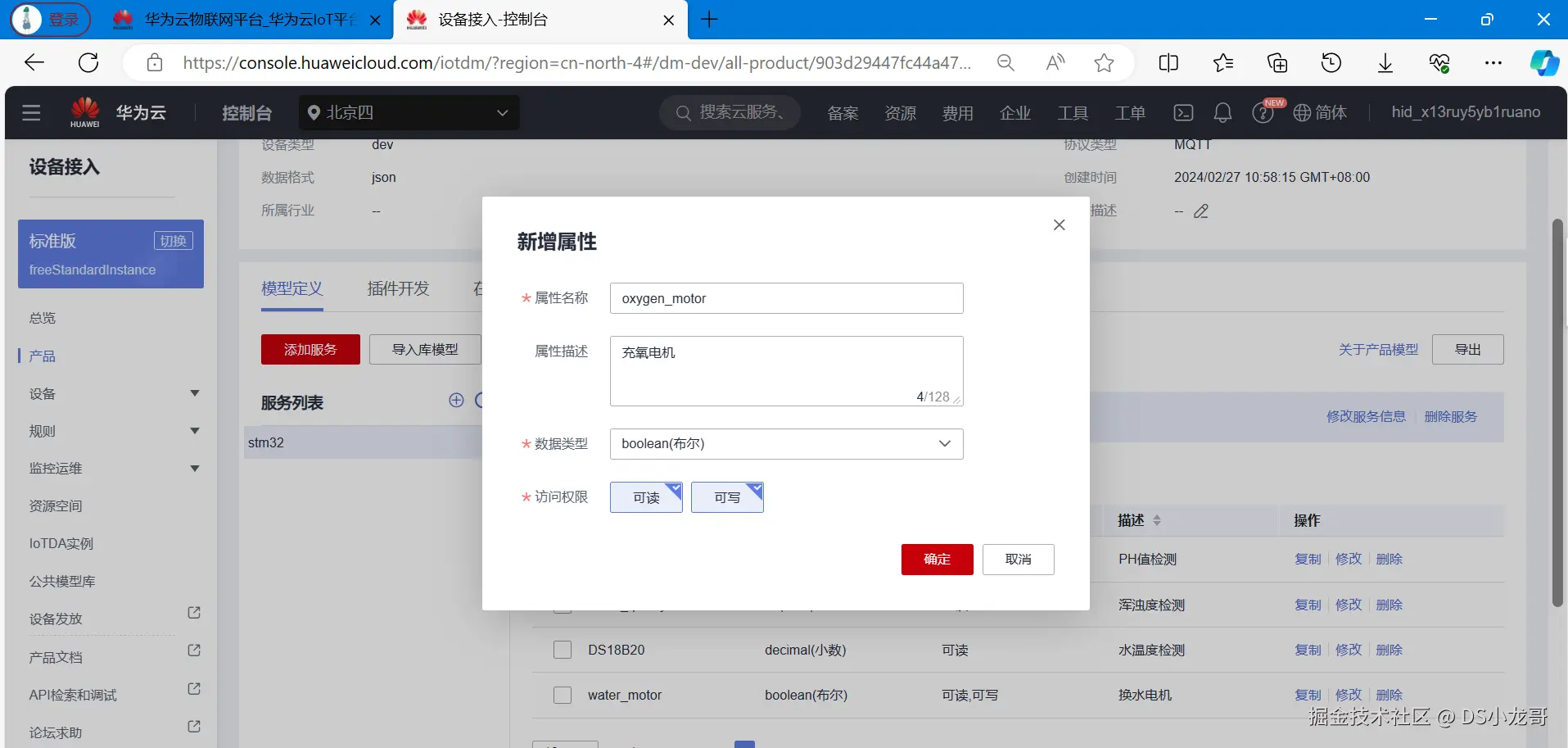
Task: Click 复制 in the PH值检测 row
Action: coord(1308,559)
